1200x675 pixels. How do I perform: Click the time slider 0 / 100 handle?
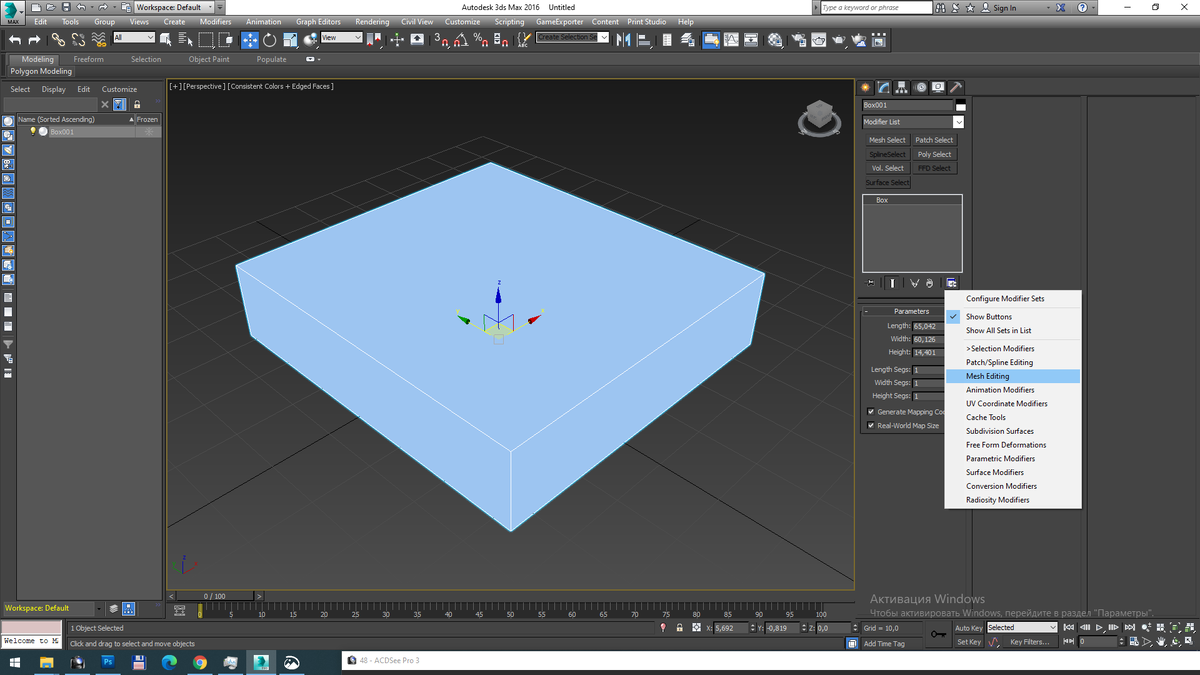click(x=214, y=596)
